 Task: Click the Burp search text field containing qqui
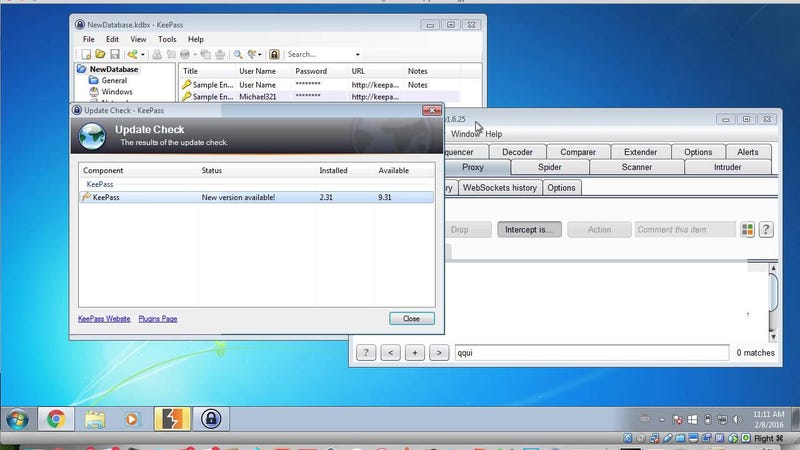(592, 353)
